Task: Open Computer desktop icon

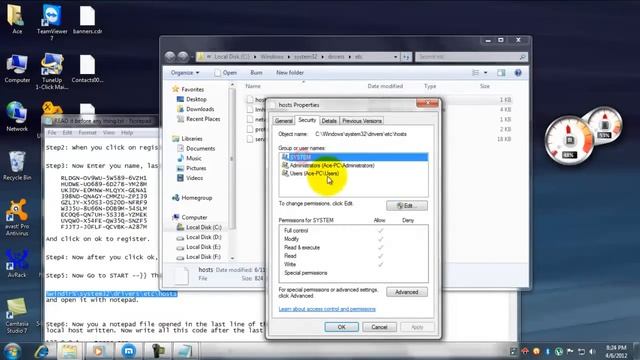Action: coord(17,69)
